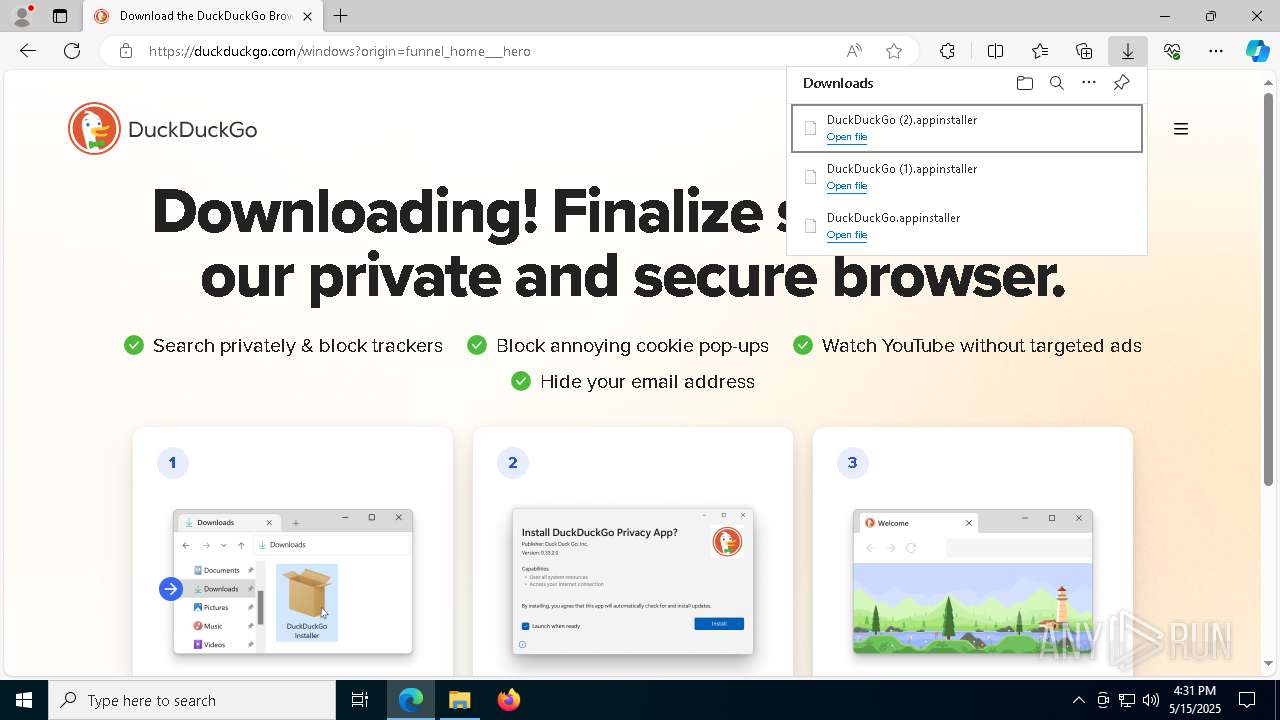Open the Windows Start menu
The width and height of the screenshot is (1280, 720).
click(24, 700)
